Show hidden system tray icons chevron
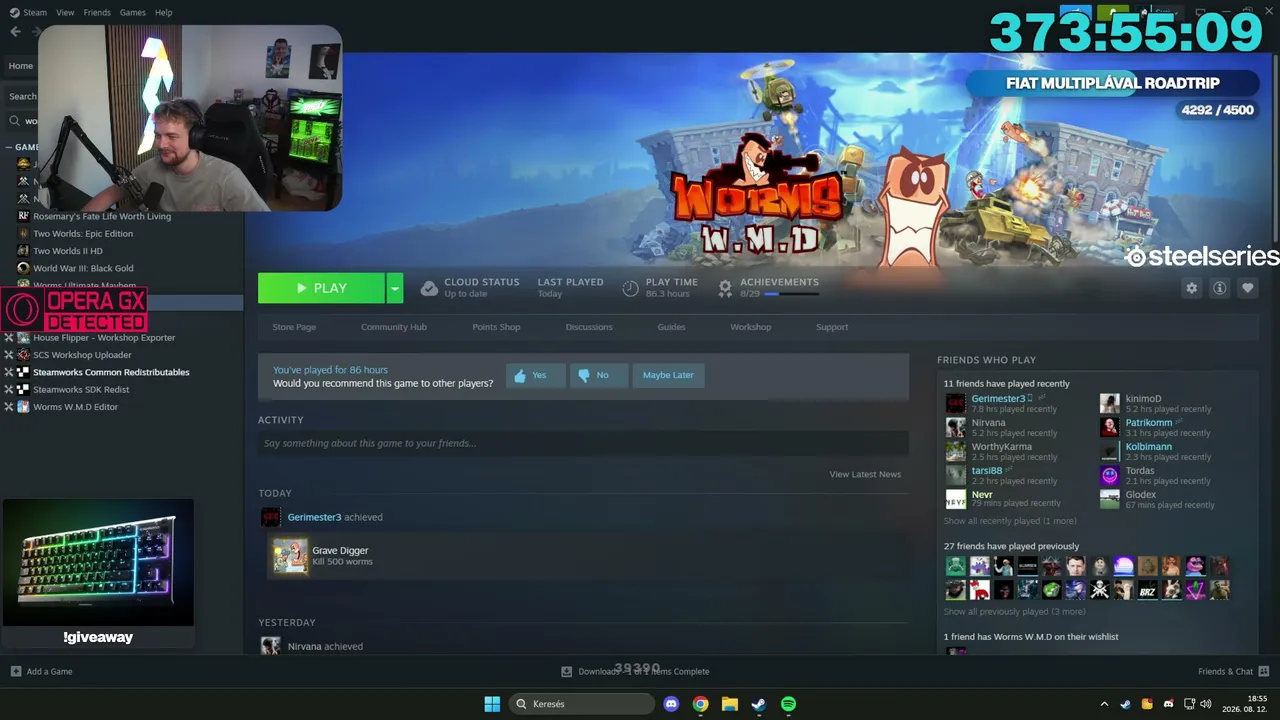The width and height of the screenshot is (1280, 720). point(1104,704)
